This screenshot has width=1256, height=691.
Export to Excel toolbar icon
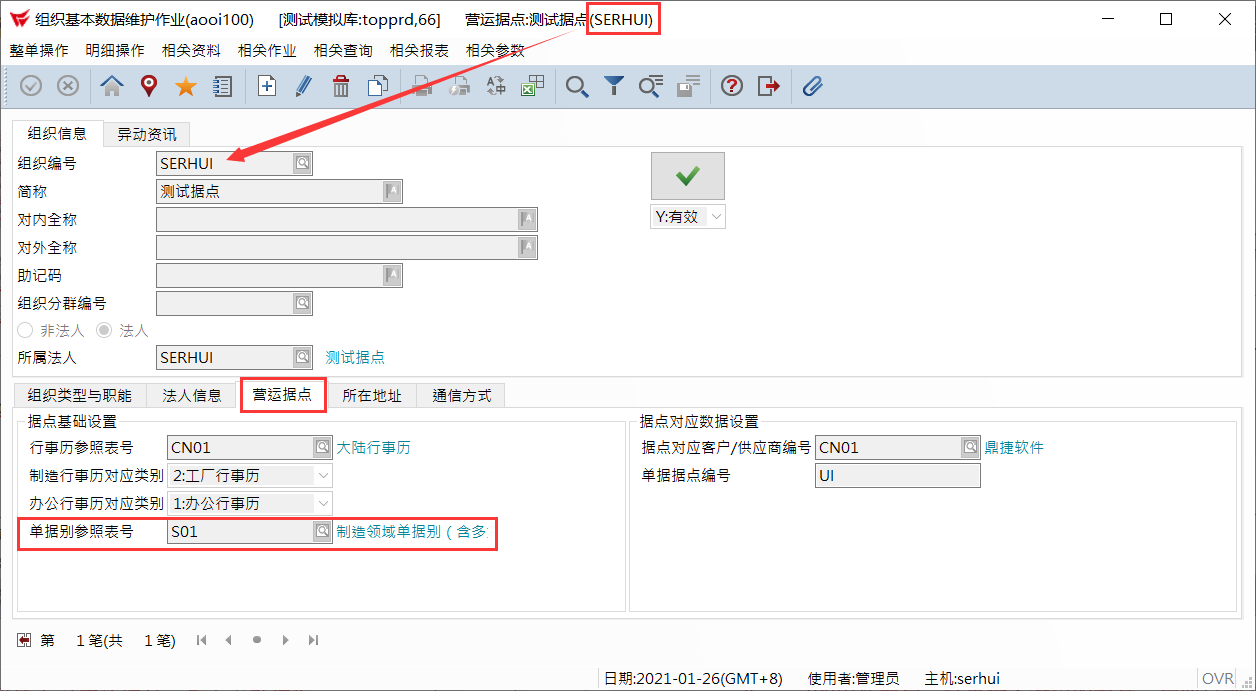point(533,86)
